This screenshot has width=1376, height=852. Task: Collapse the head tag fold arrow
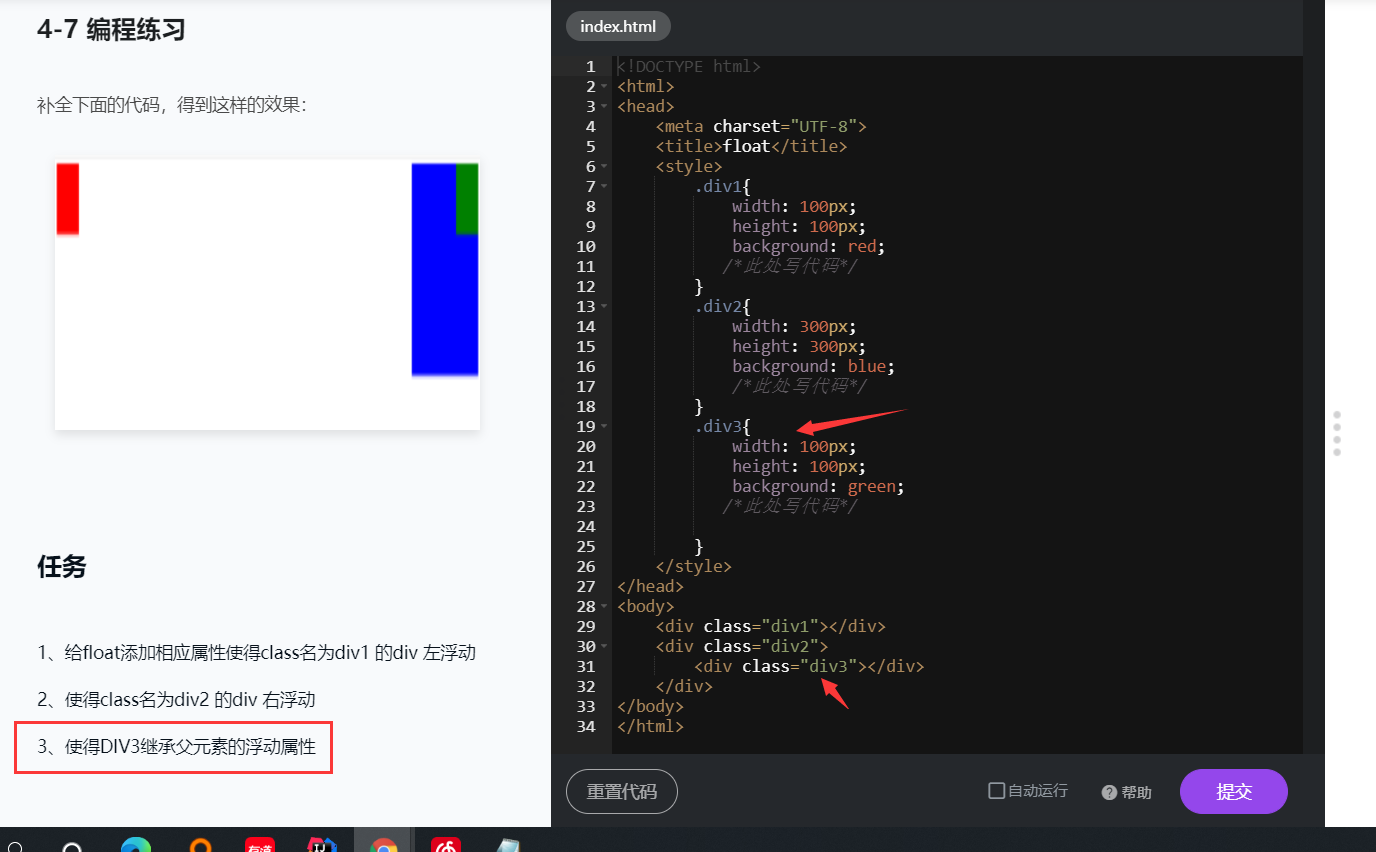coord(604,106)
